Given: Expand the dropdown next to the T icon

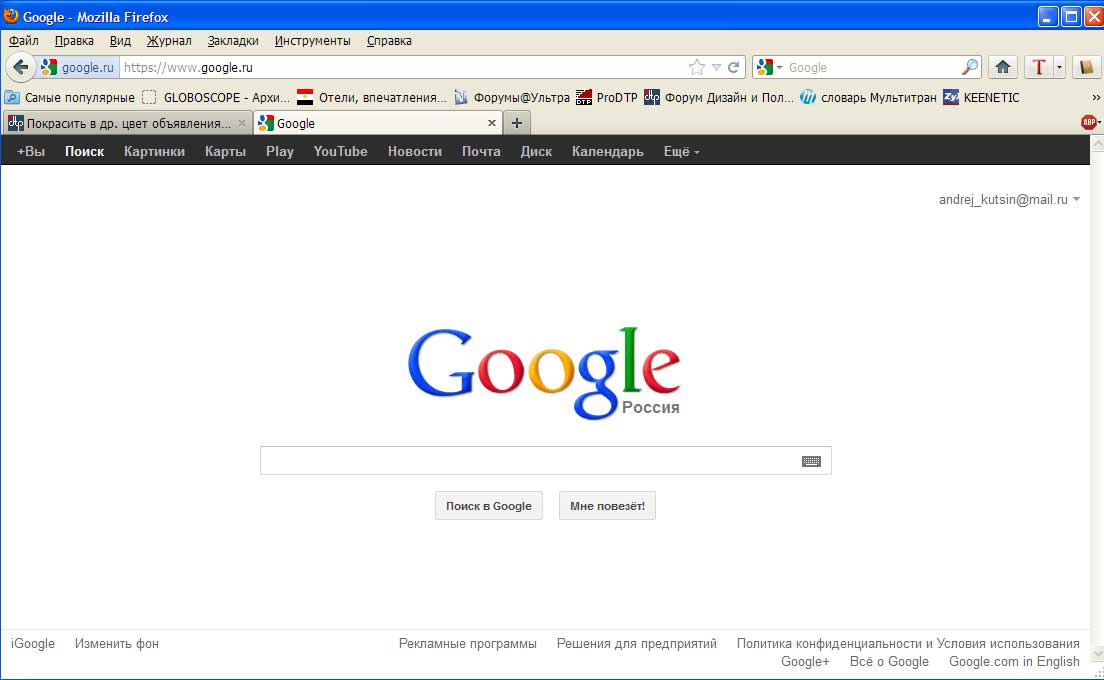Looking at the screenshot, I should [1059, 68].
